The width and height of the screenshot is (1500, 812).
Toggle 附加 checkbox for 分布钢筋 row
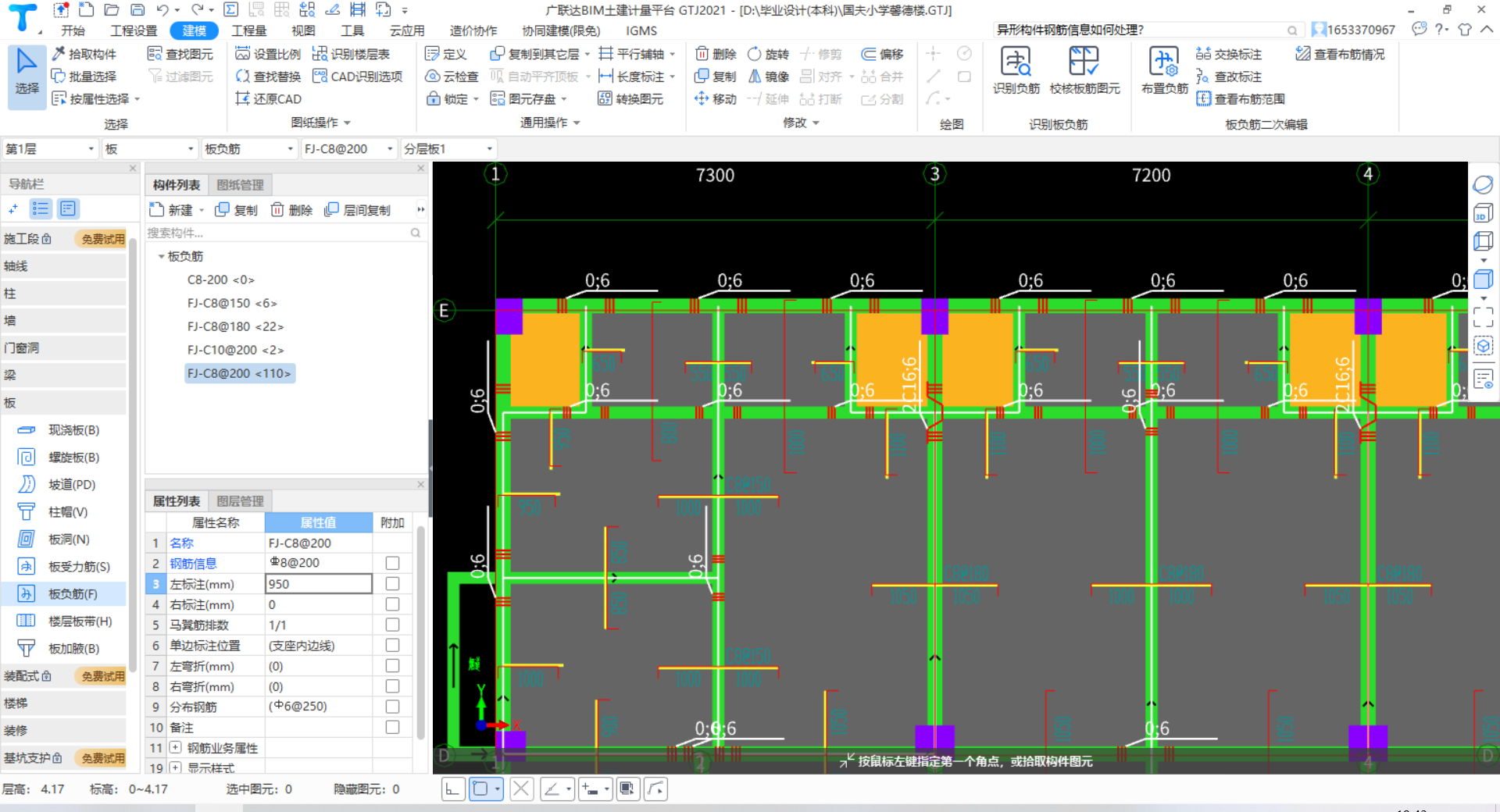click(x=392, y=707)
